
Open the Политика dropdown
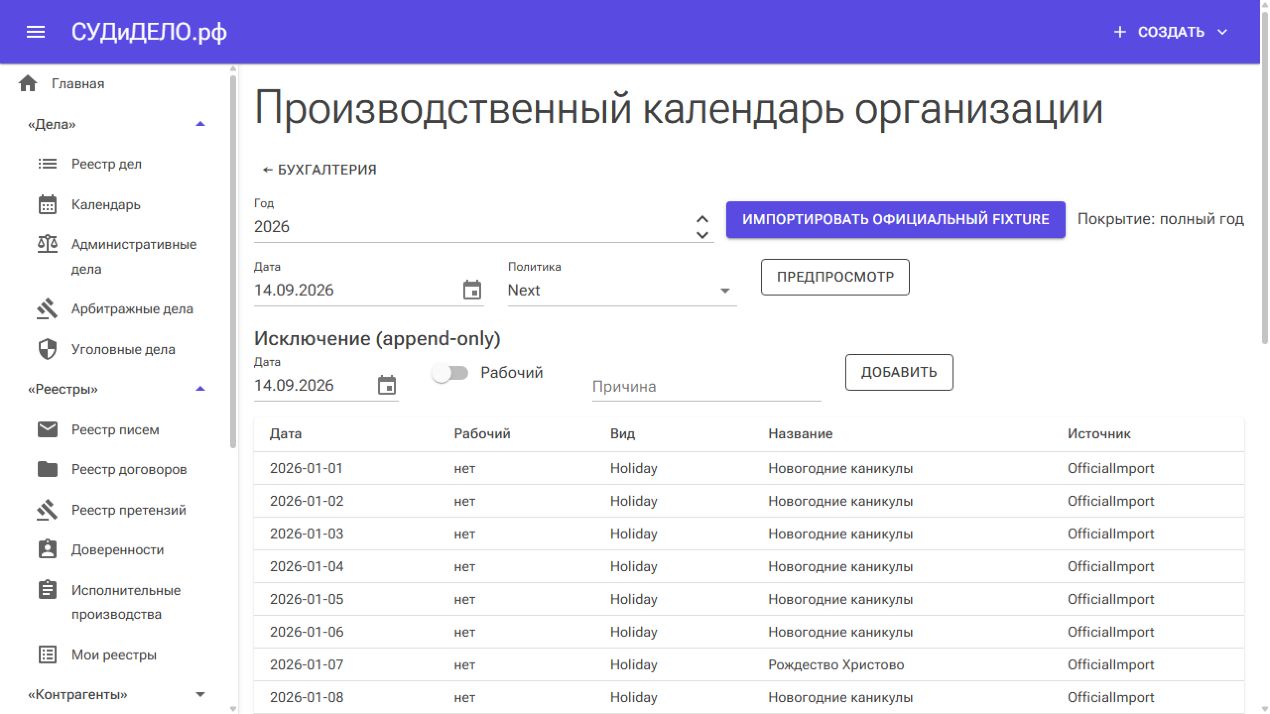tap(622, 290)
